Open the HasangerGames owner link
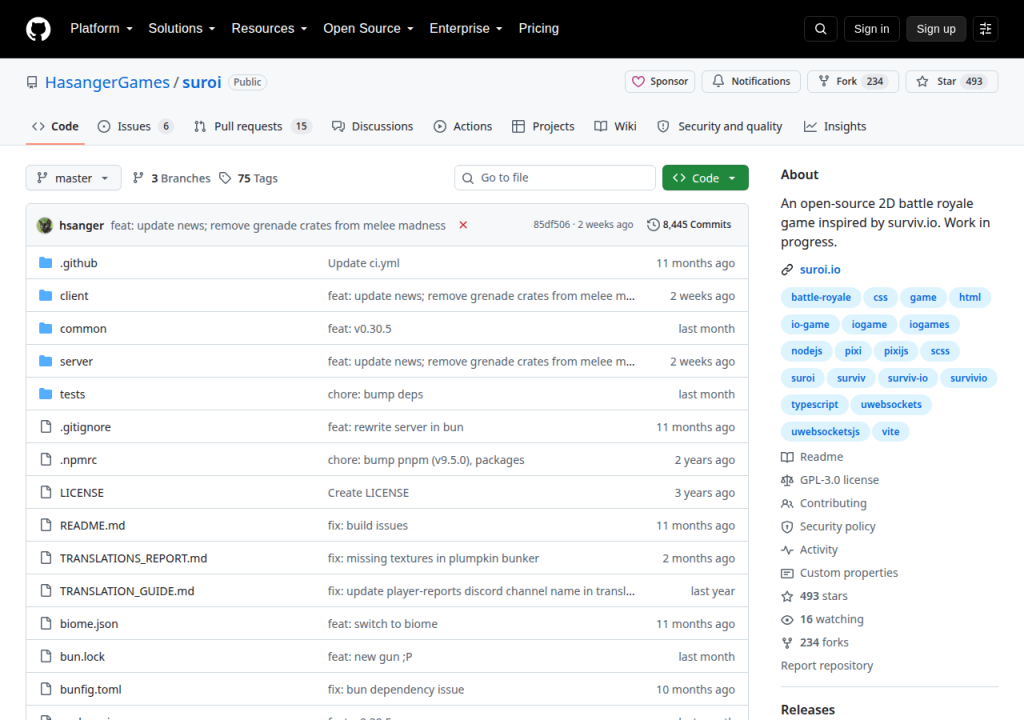 (107, 82)
